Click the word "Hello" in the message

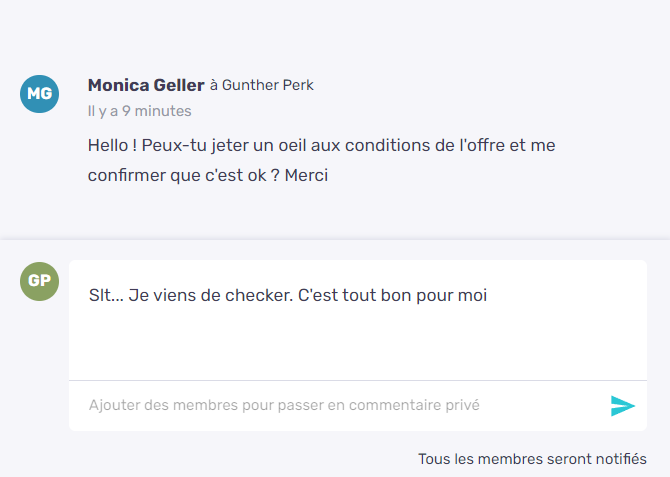tap(108, 145)
